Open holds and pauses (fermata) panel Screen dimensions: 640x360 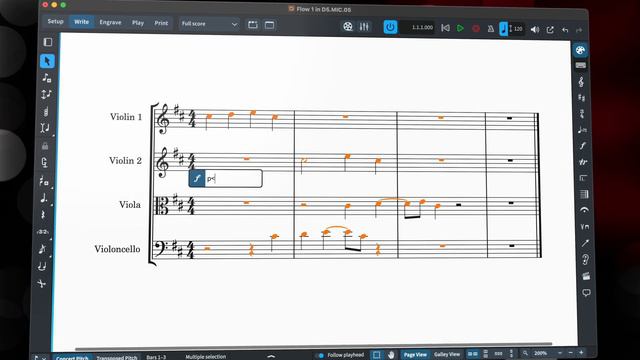(x=584, y=210)
